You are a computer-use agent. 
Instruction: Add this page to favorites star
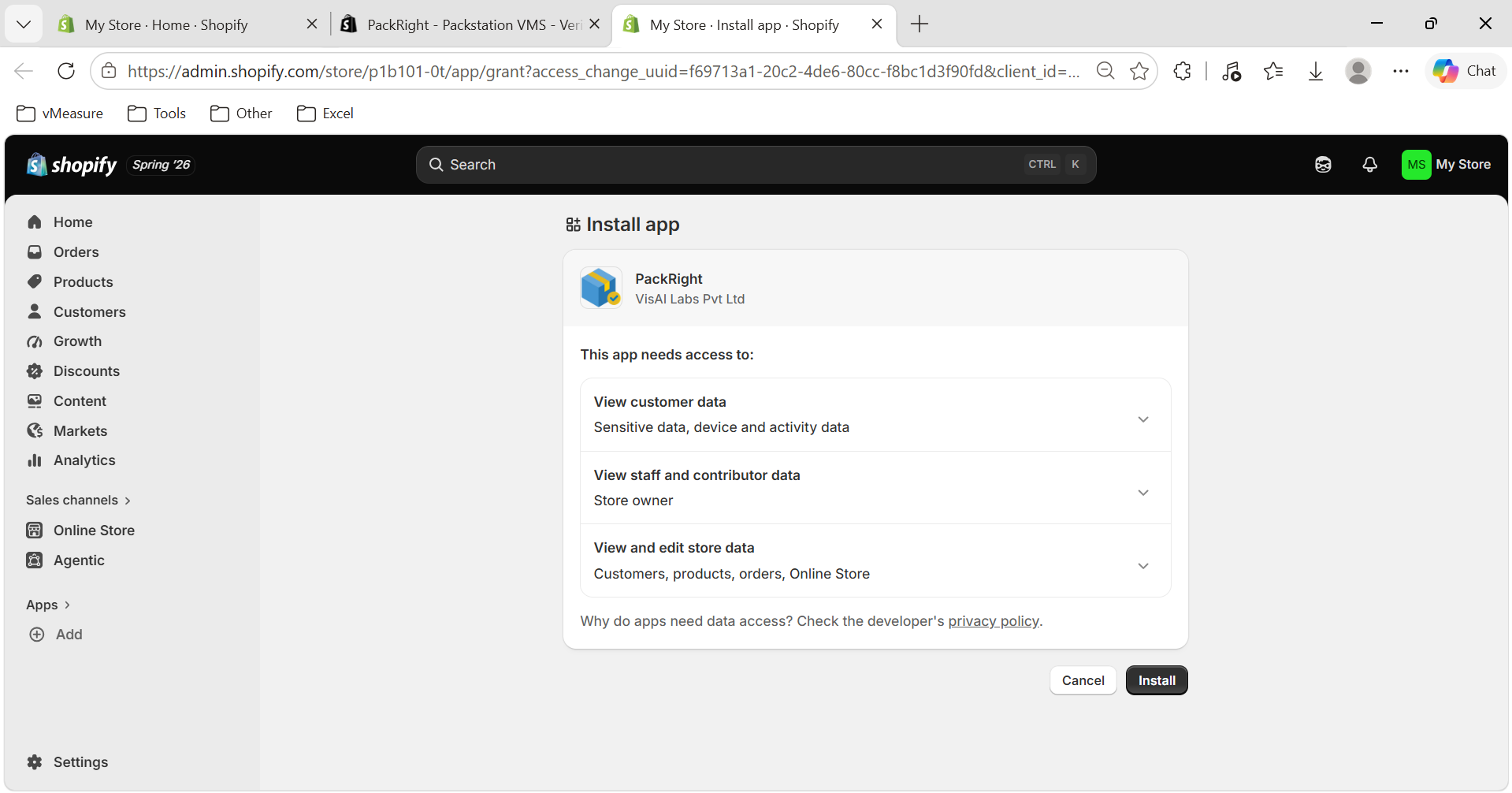(1139, 72)
